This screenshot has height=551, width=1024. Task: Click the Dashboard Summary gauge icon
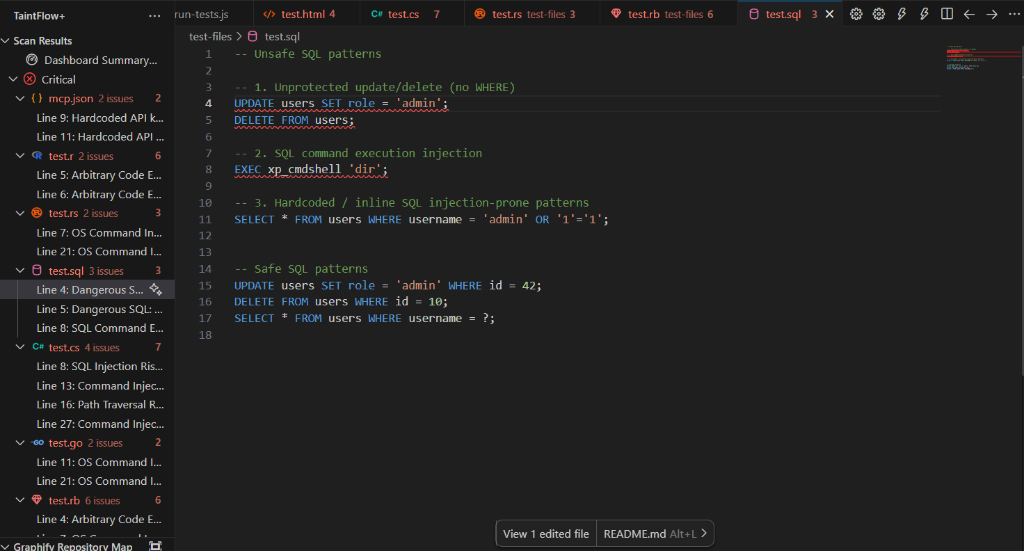31,59
